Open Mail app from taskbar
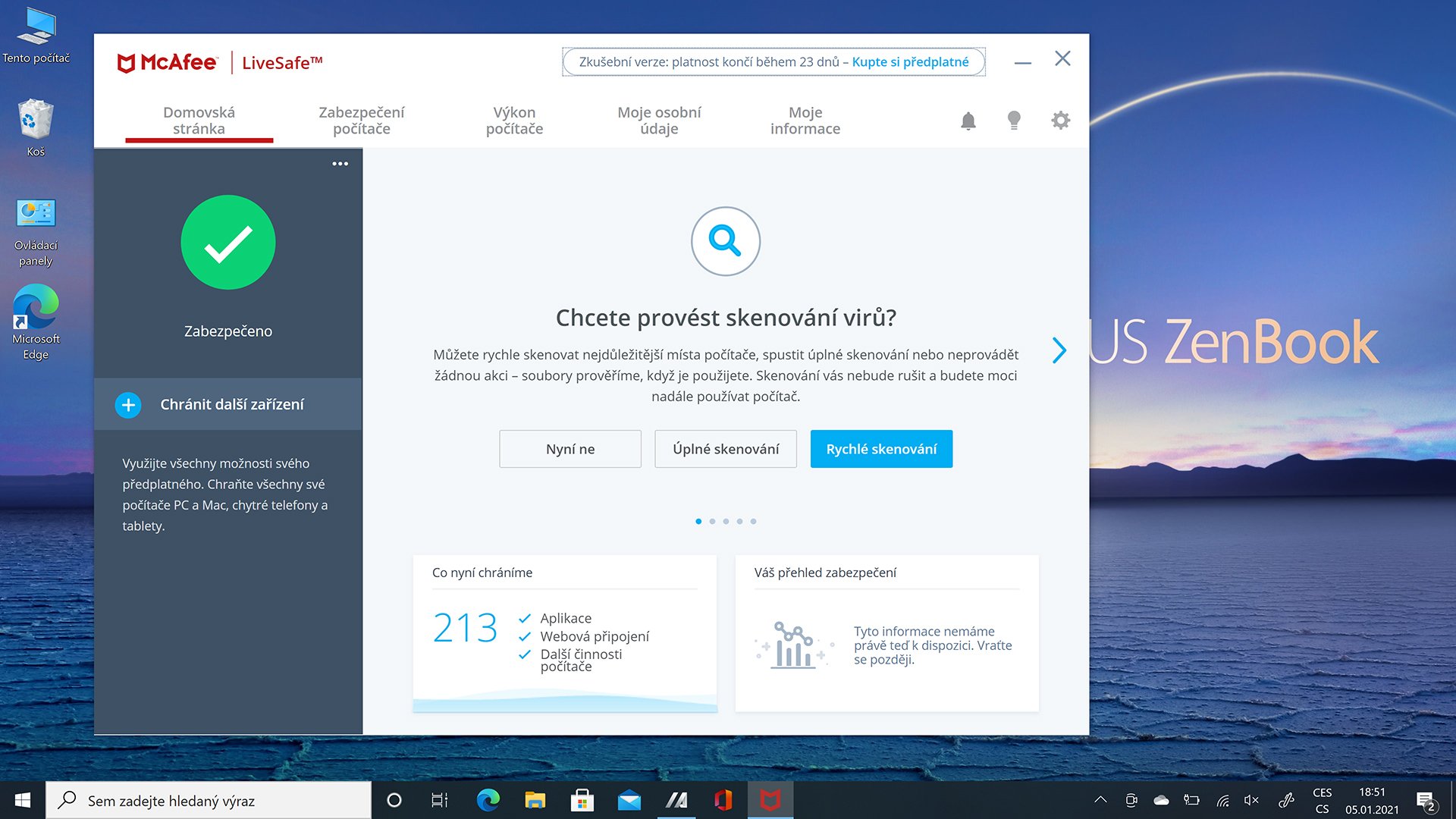 click(629, 800)
